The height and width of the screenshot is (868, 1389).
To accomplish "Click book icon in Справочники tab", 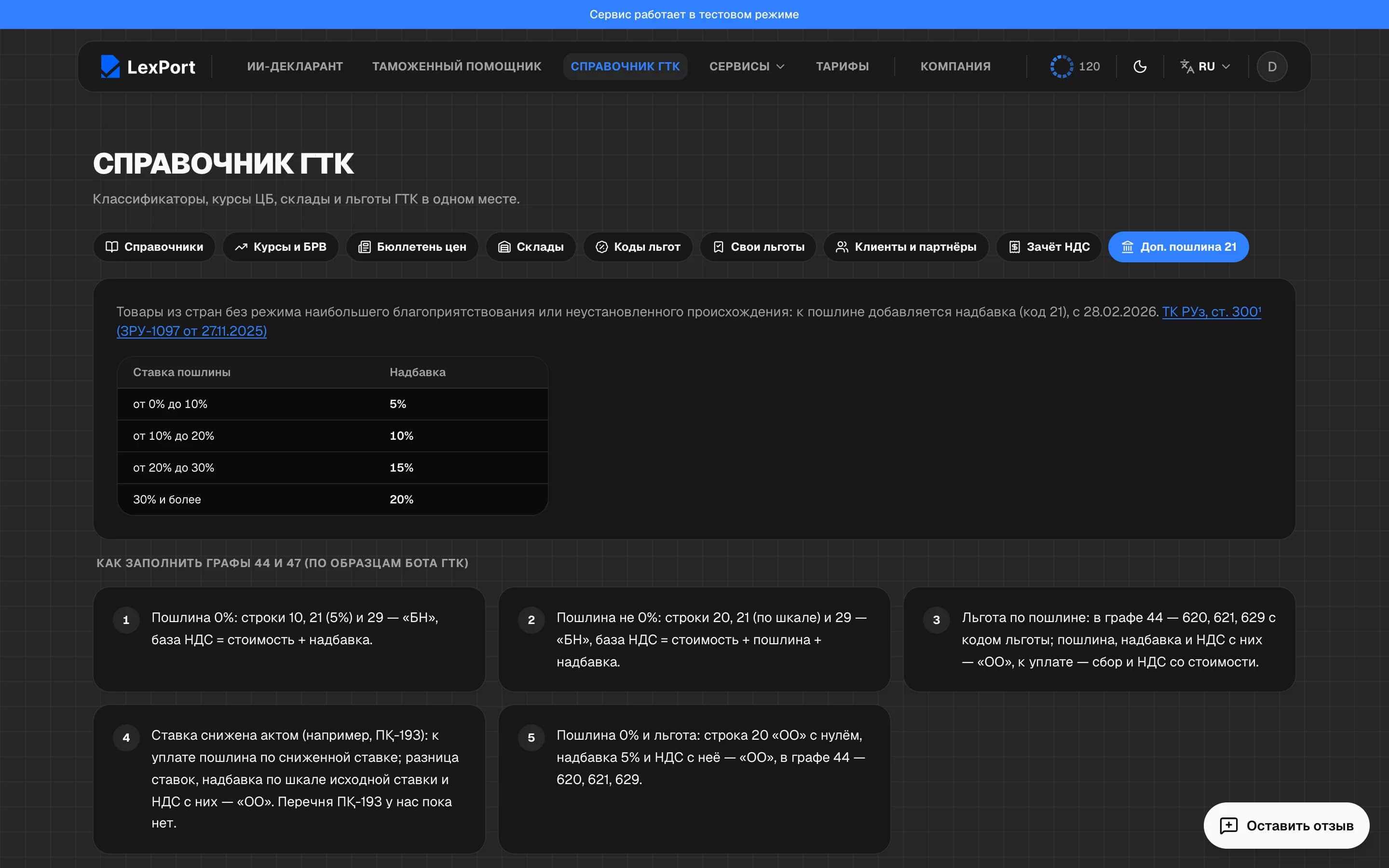I will (112, 247).
